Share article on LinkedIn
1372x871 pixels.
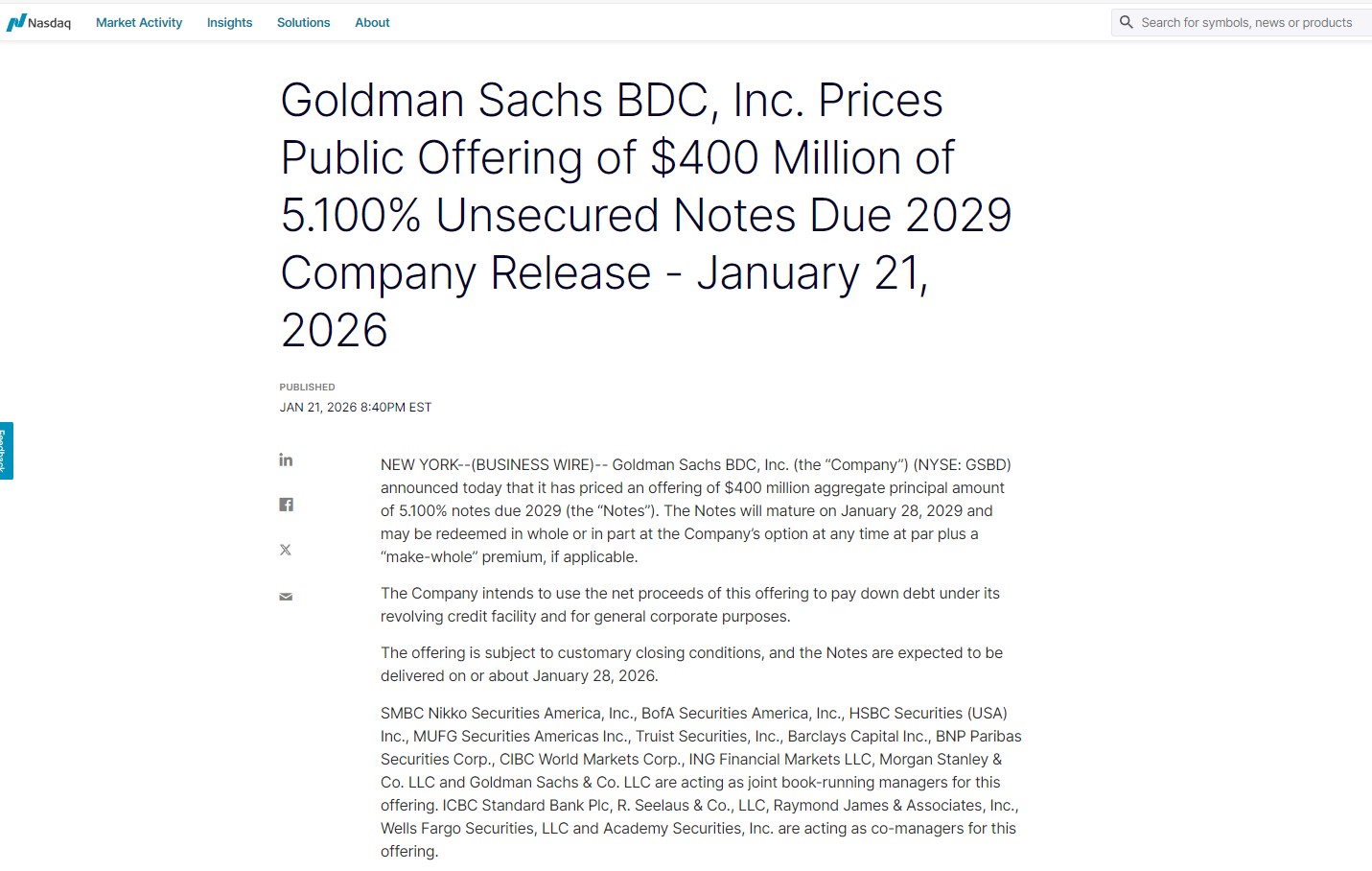(x=286, y=459)
